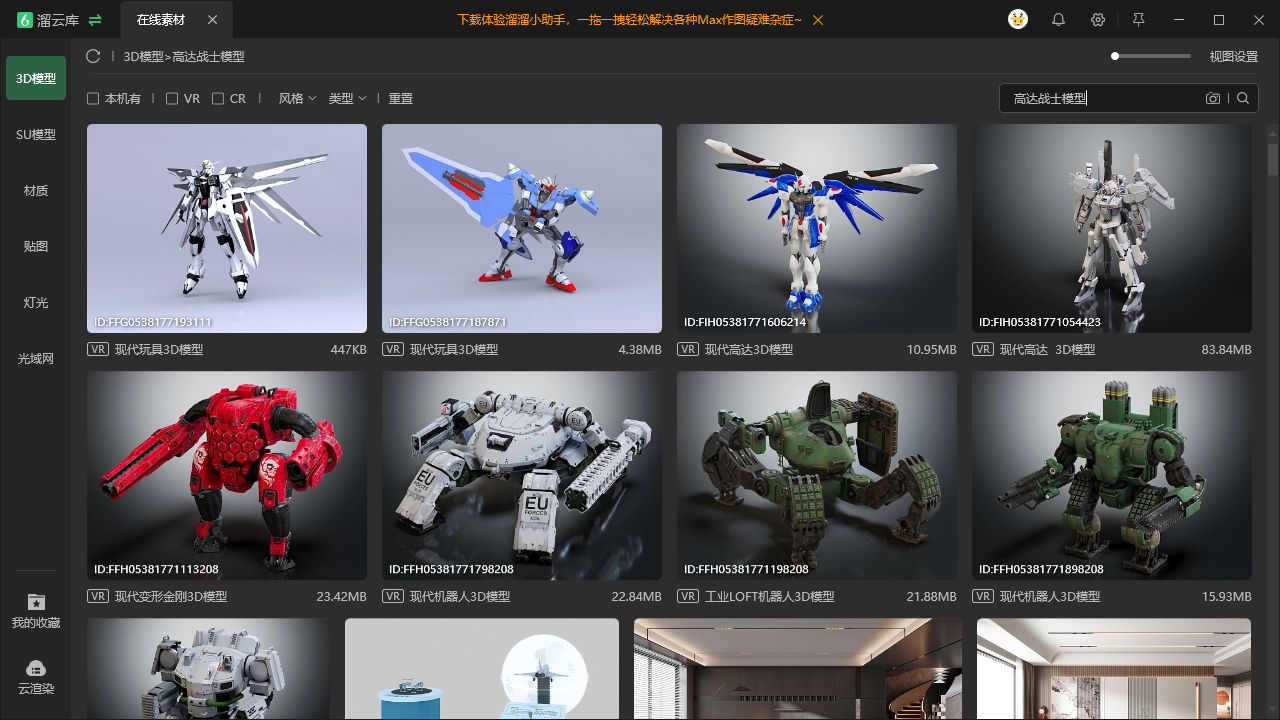Viewport: 1280px width, 720px height.
Task: Open thumbnail ID:FFG0538177193111
Action: click(x=227, y=228)
